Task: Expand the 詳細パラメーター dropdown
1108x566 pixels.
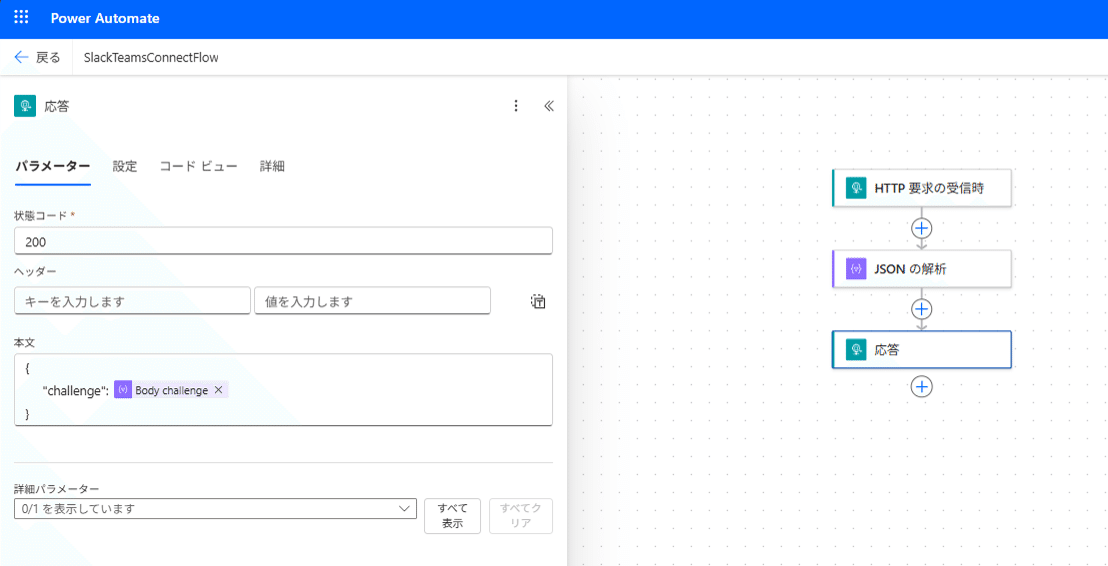Action: click(216, 509)
